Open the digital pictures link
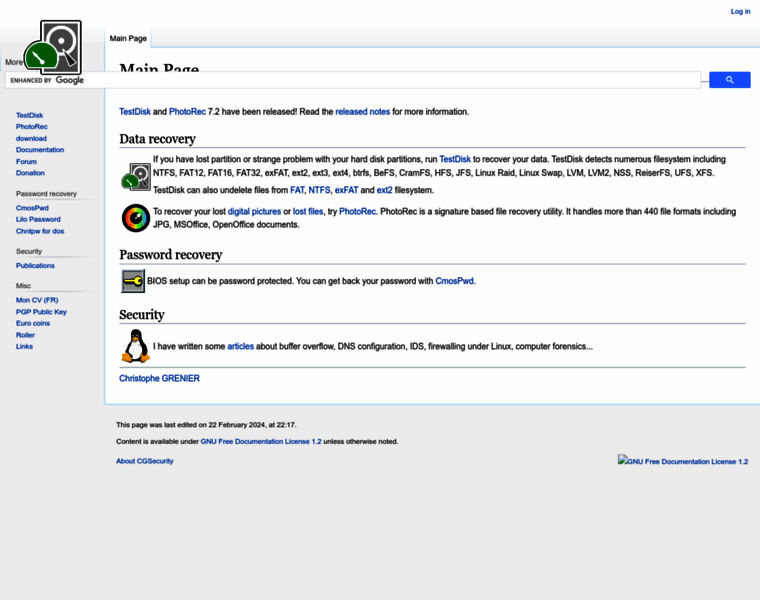Viewport: 760px width, 600px height. [254, 212]
